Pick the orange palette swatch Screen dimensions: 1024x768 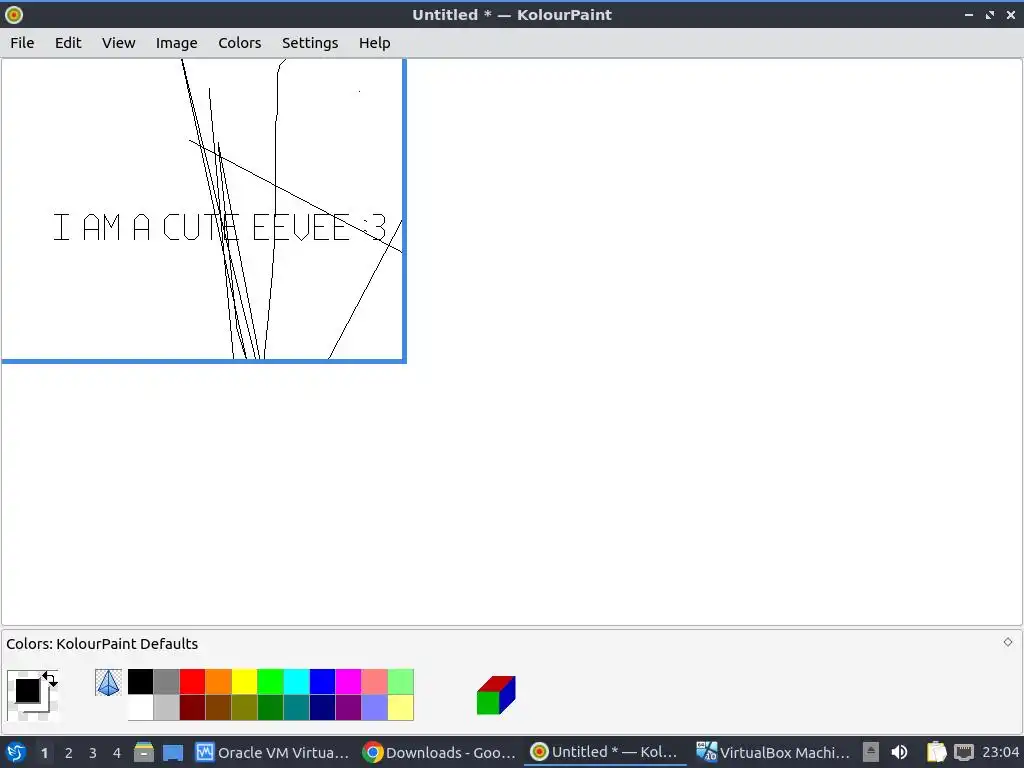pyautogui.click(x=219, y=682)
